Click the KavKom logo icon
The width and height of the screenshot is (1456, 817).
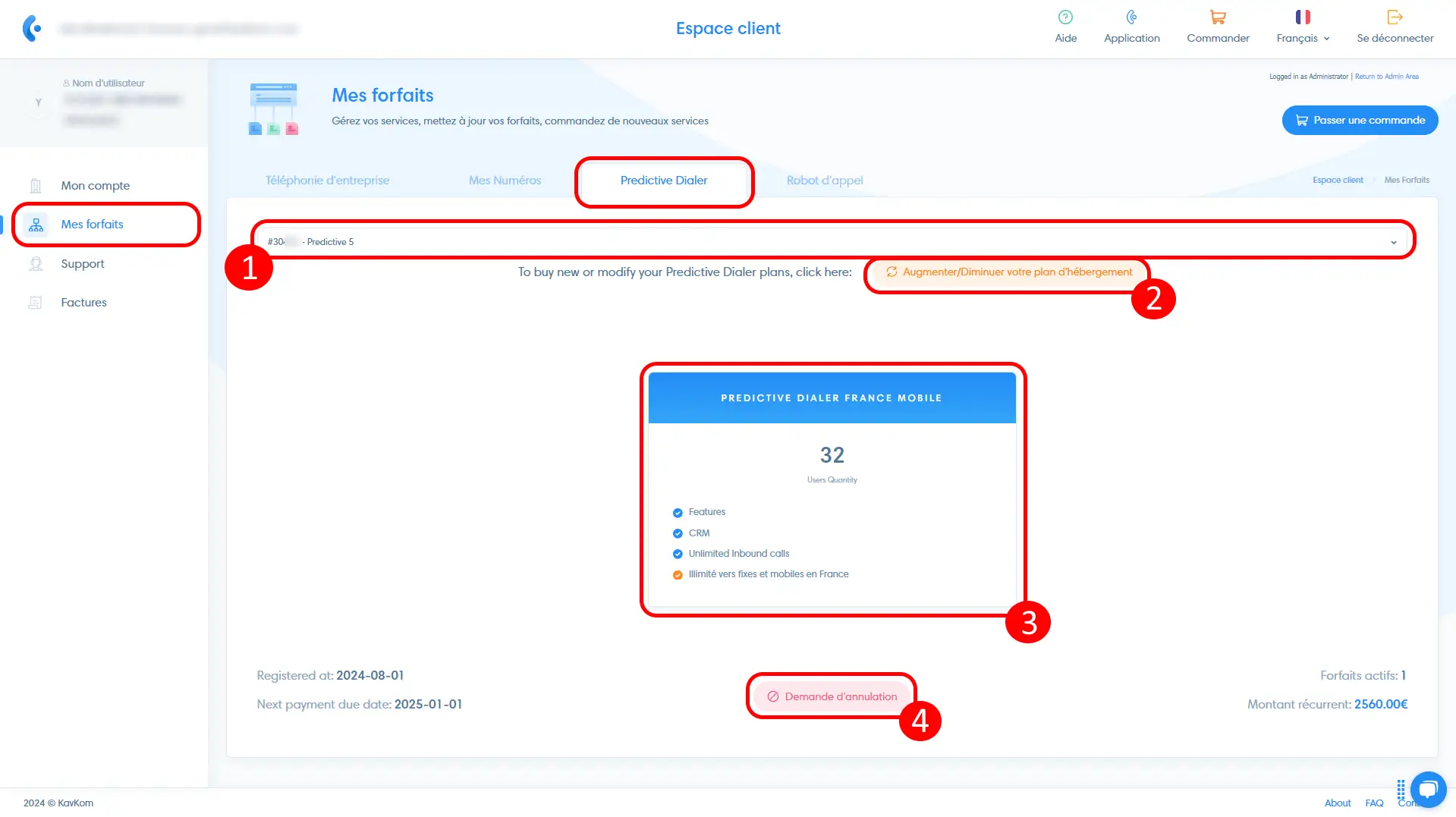32,28
